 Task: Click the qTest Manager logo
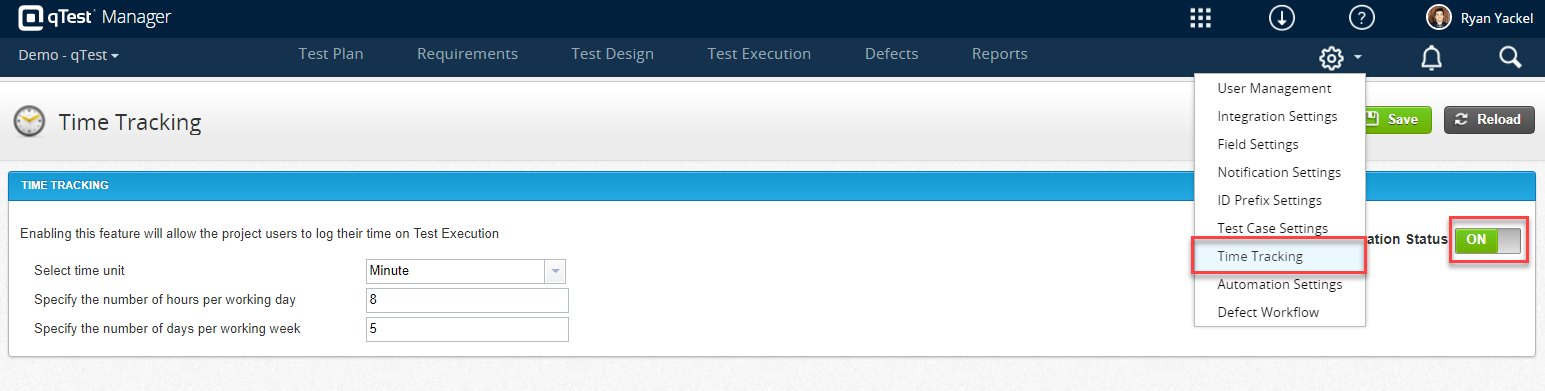95,17
